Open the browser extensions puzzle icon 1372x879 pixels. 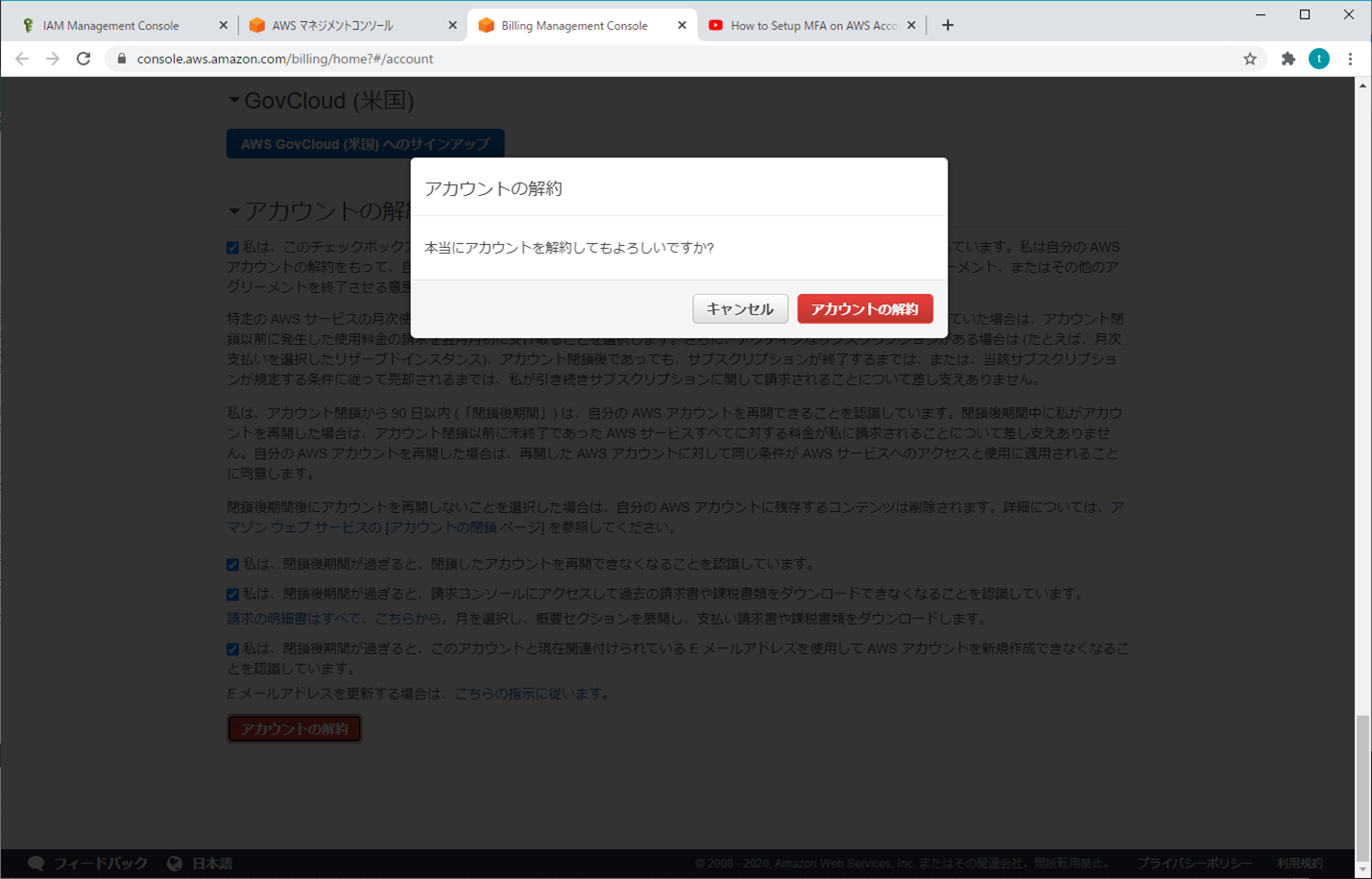[1288, 59]
